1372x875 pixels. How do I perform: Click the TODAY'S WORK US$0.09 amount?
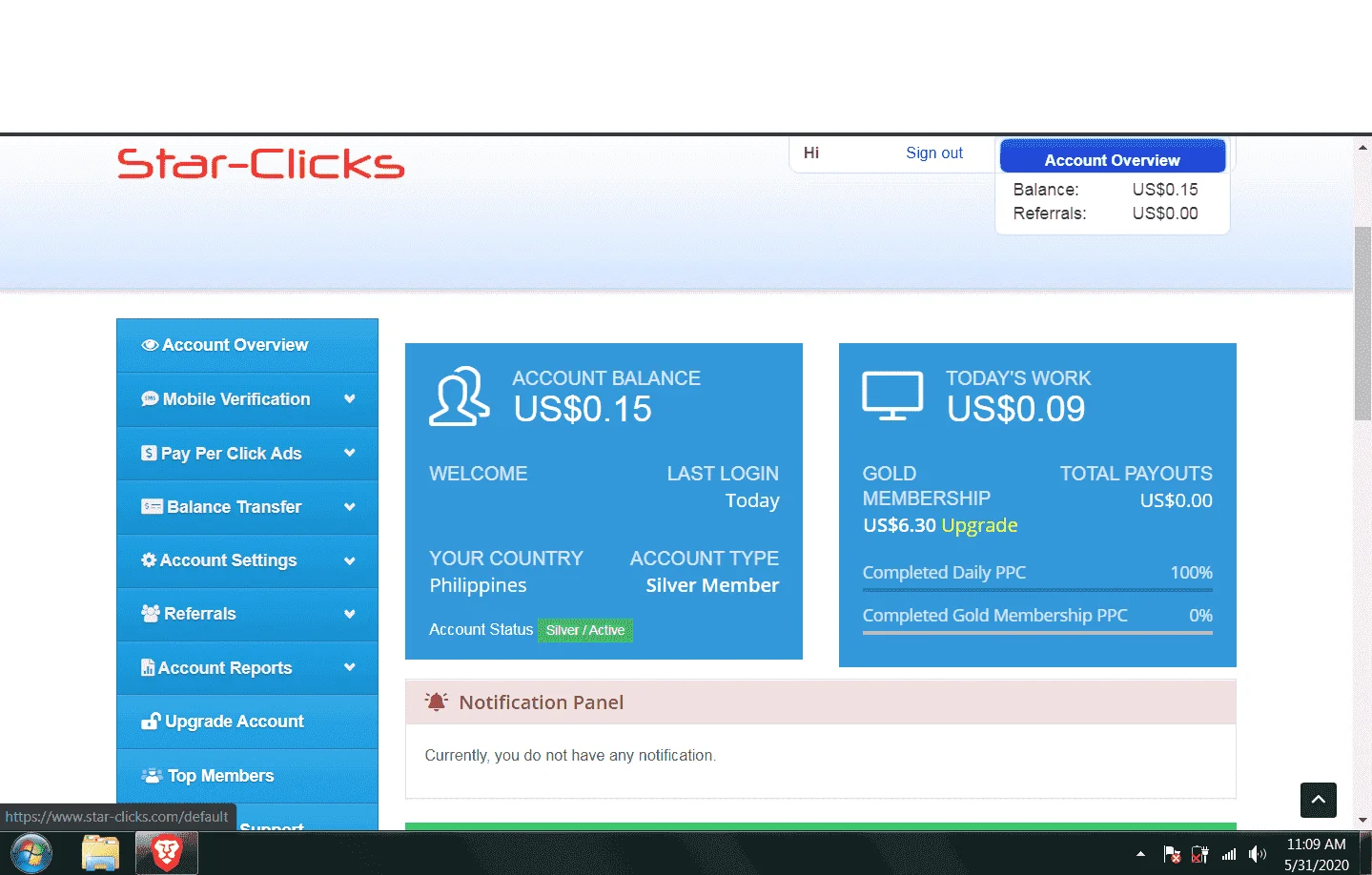1016,409
